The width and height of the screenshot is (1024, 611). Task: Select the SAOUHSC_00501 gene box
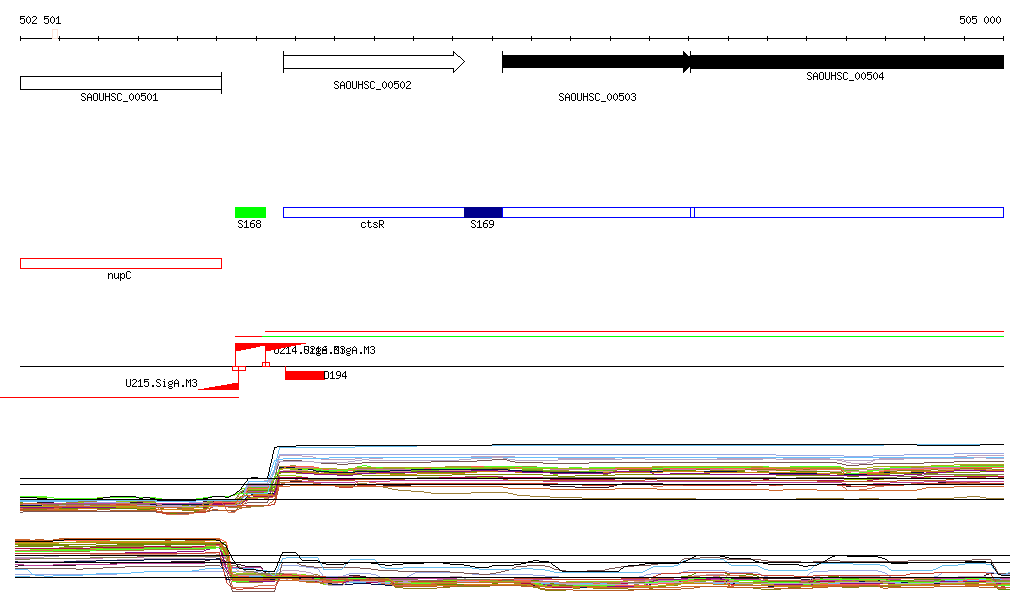[x=120, y=83]
